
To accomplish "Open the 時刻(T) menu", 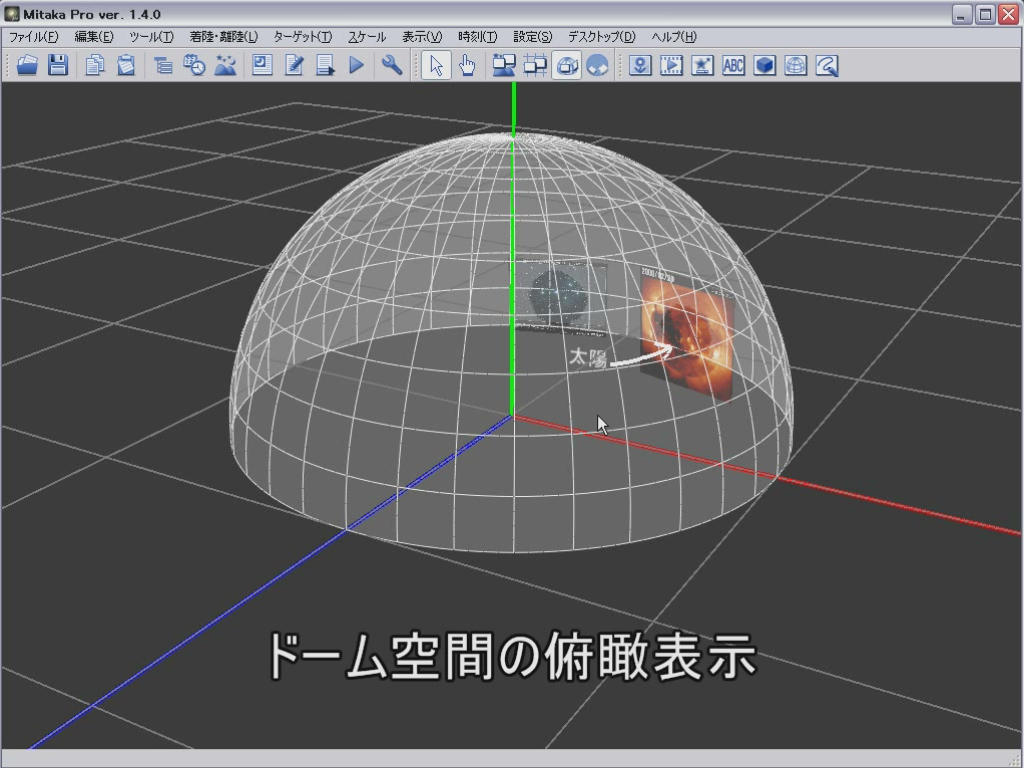I will tap(478, 37).
